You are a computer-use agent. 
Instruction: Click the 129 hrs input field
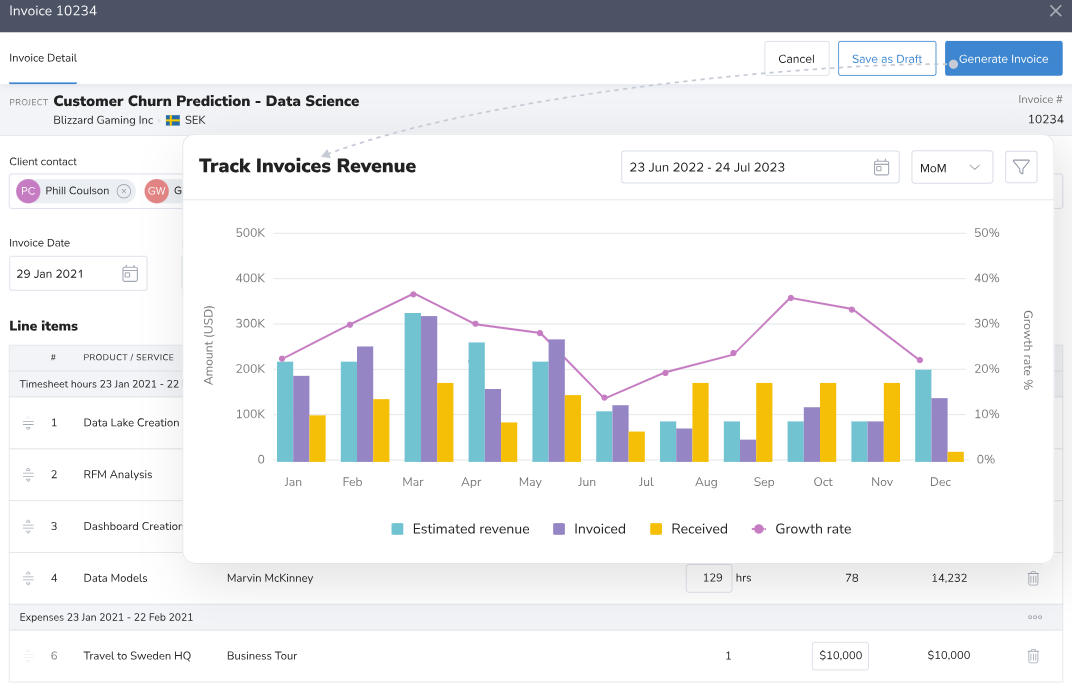[707, 578]
